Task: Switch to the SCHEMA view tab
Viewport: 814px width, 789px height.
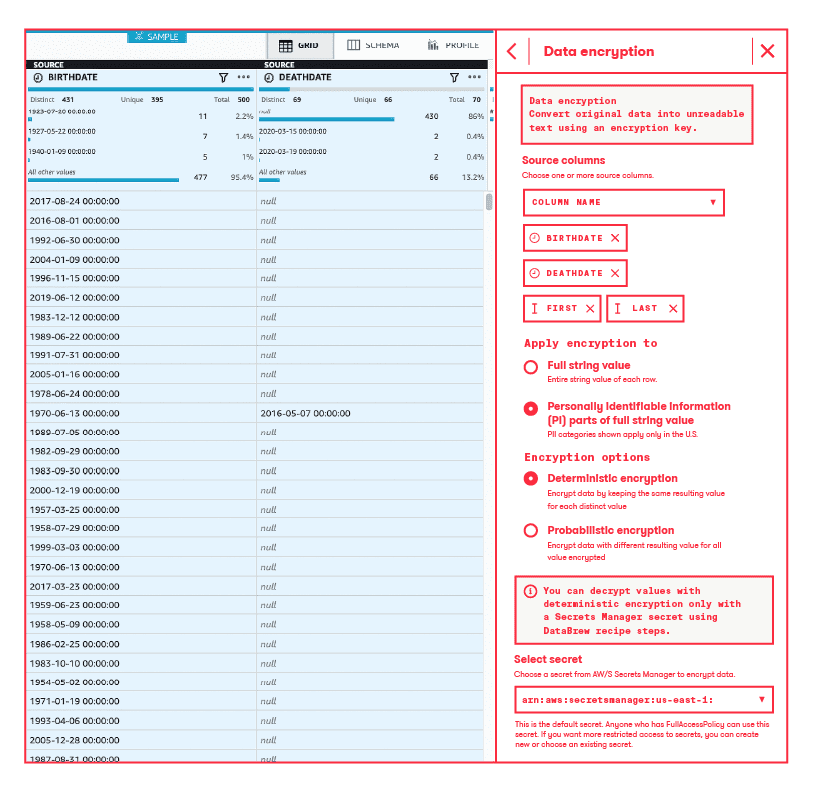Action: coord(373,46)
